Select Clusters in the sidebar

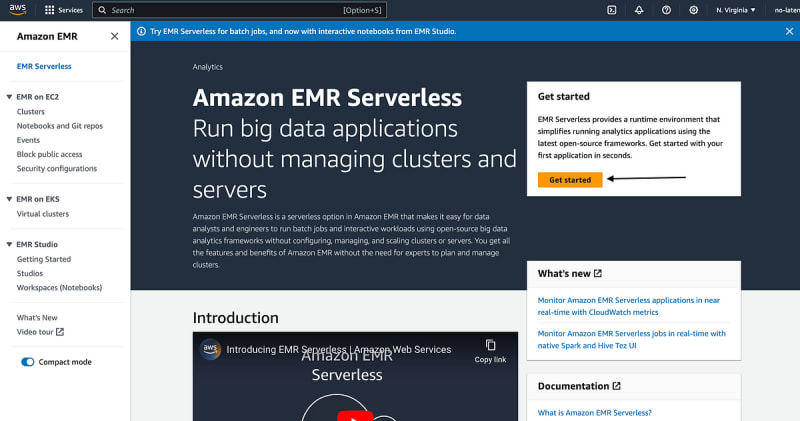coord(31,112)
